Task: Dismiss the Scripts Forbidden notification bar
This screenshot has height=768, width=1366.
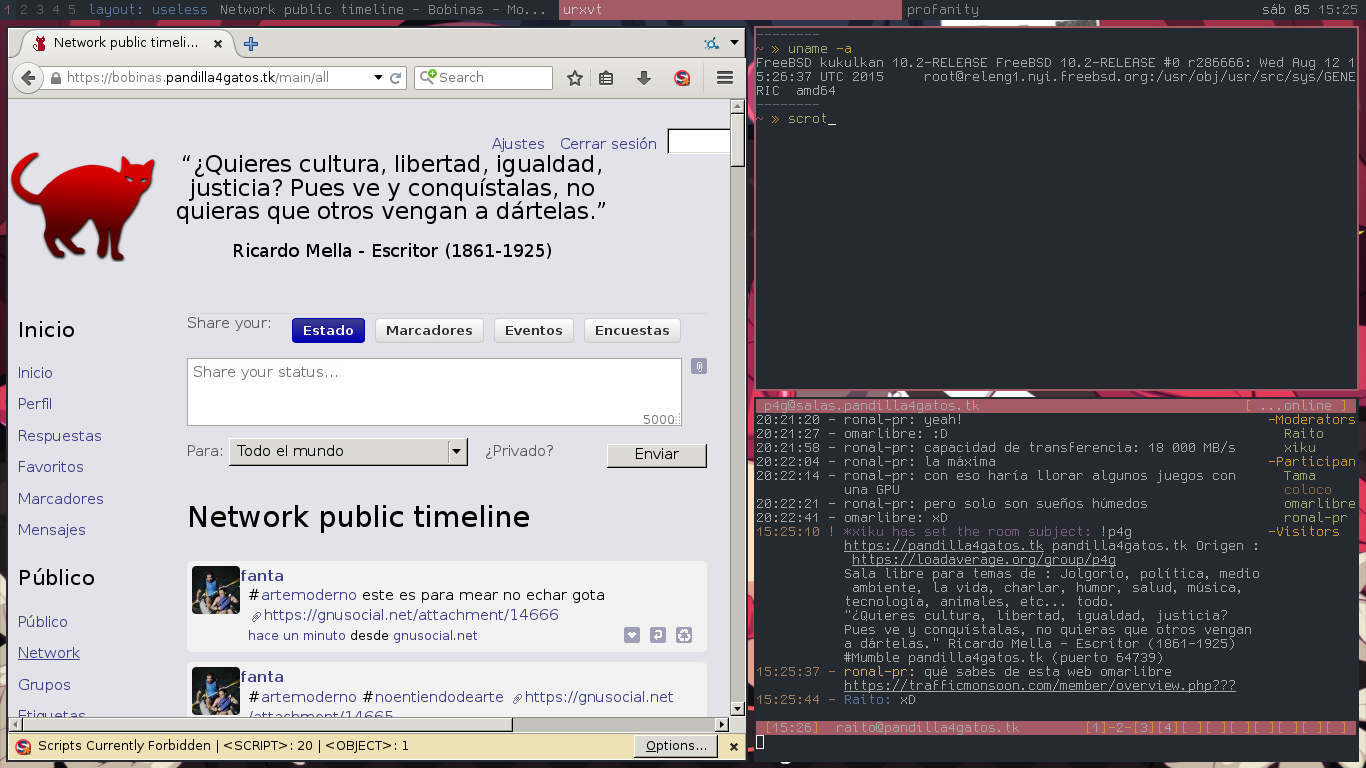Action: tap(733, 747)
